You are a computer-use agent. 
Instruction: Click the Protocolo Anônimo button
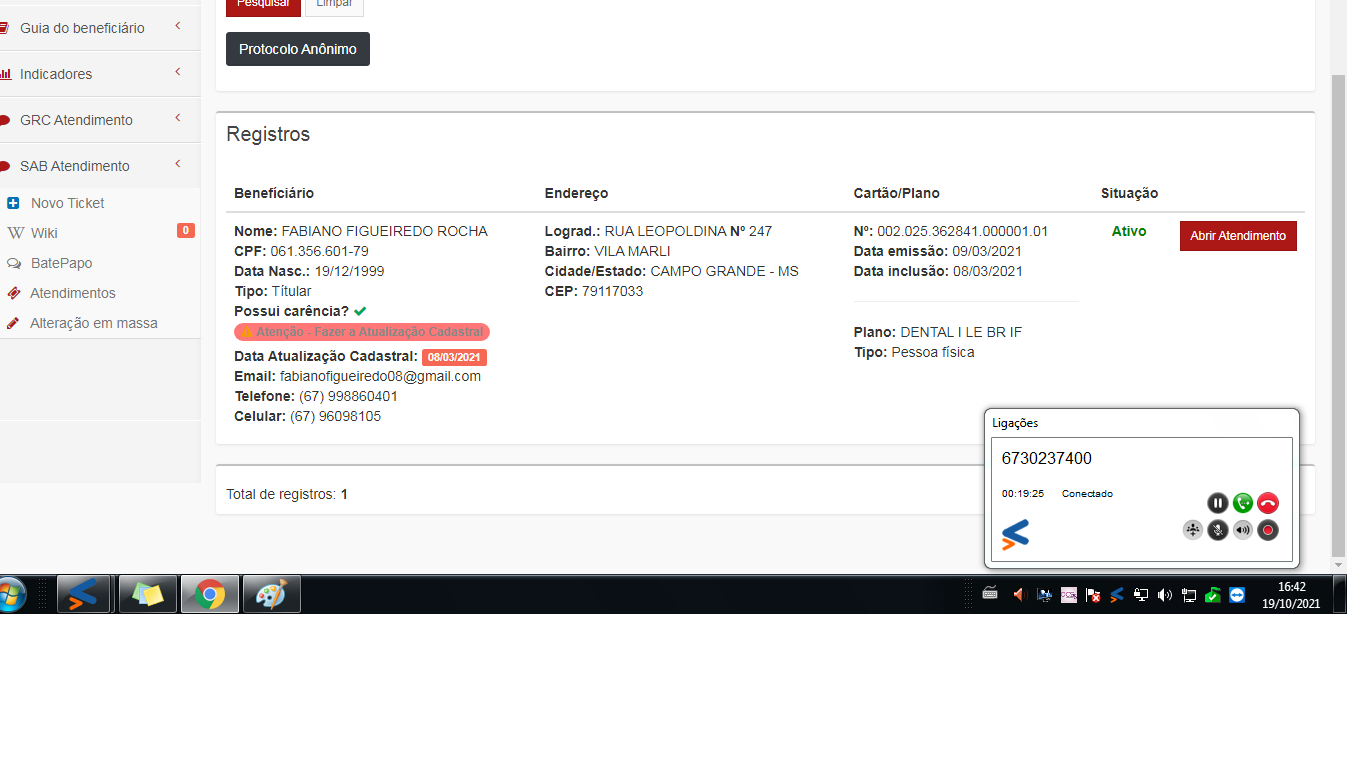[x=297, y=49]
